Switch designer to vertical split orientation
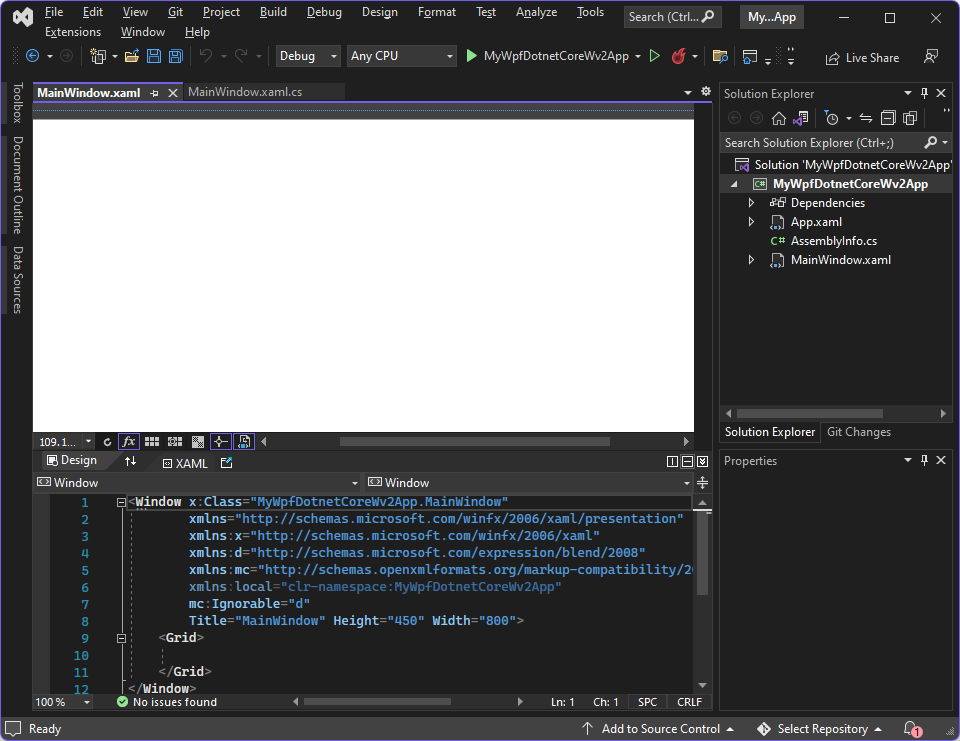The image size is (960, 741). (672, 461)
